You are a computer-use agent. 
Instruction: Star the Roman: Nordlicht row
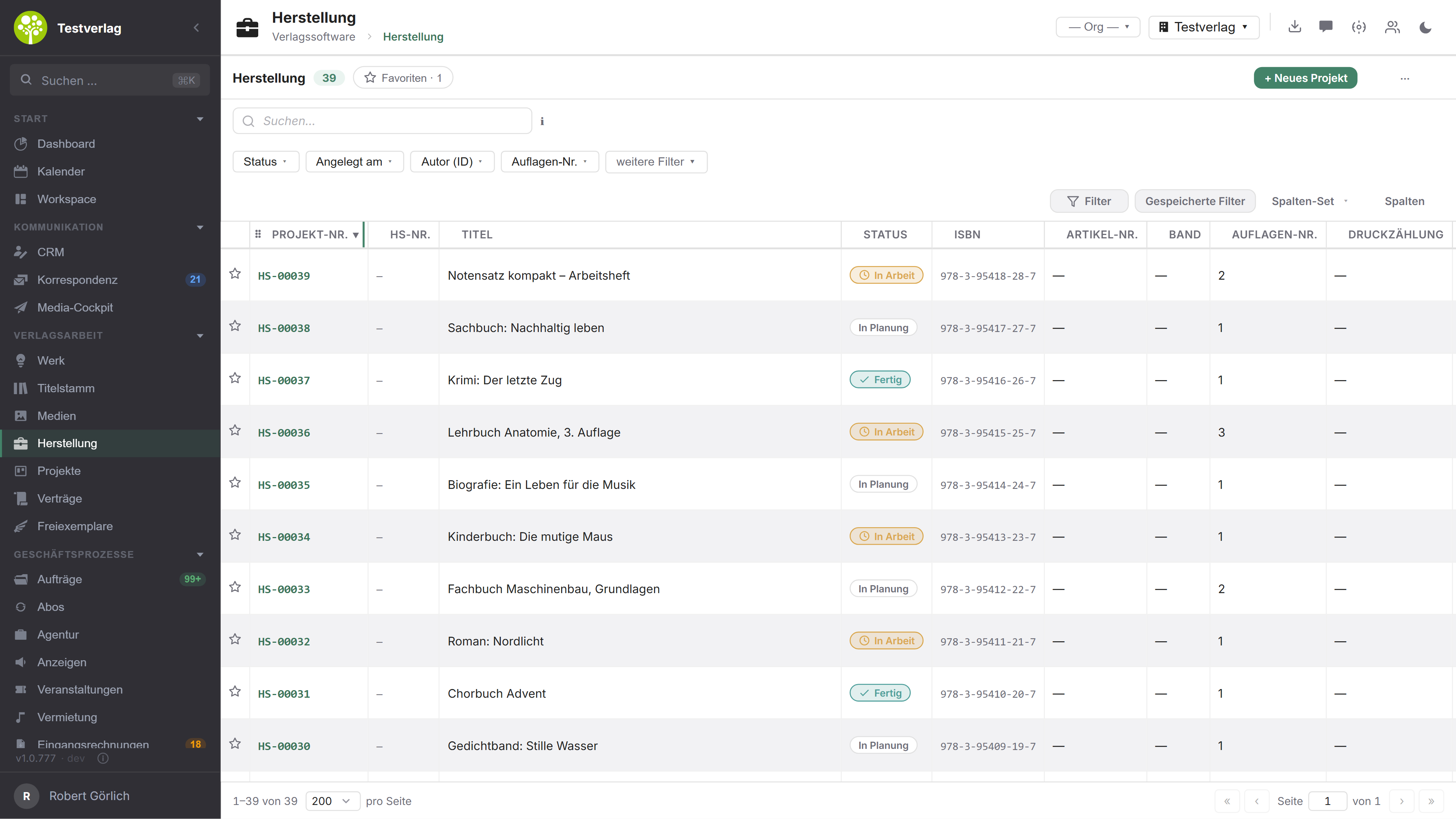(235, 639)
